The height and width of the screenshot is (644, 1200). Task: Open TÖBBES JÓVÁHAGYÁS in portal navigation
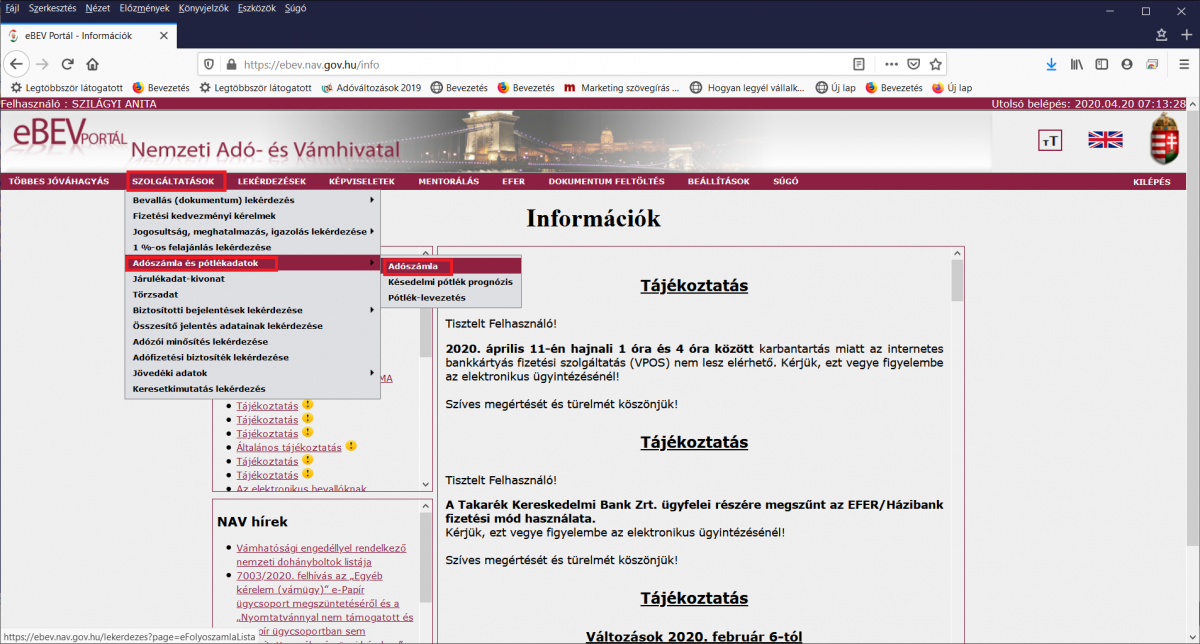point(59,181)
